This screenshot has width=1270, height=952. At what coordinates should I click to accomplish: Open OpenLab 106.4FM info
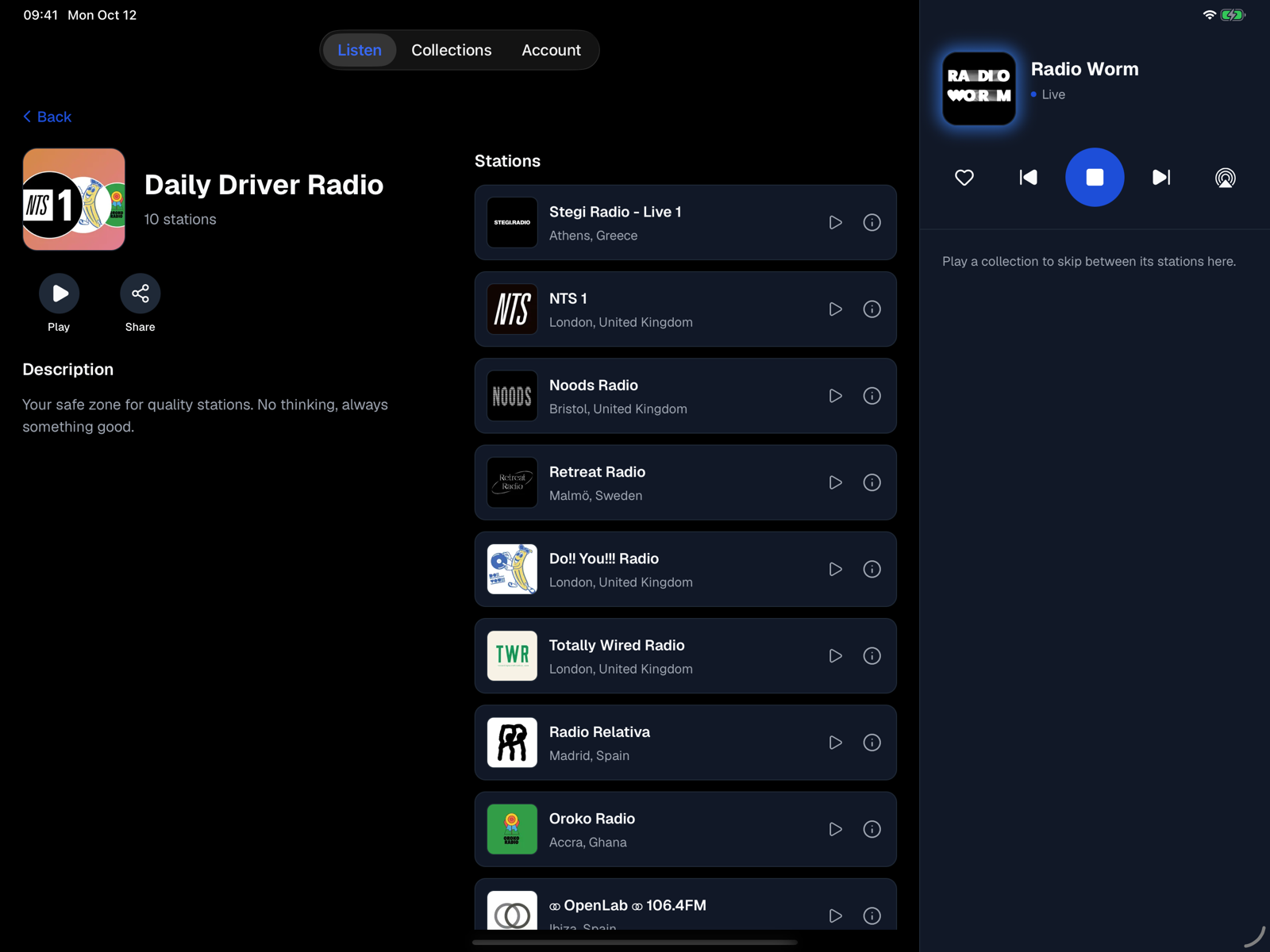(872, 916)
